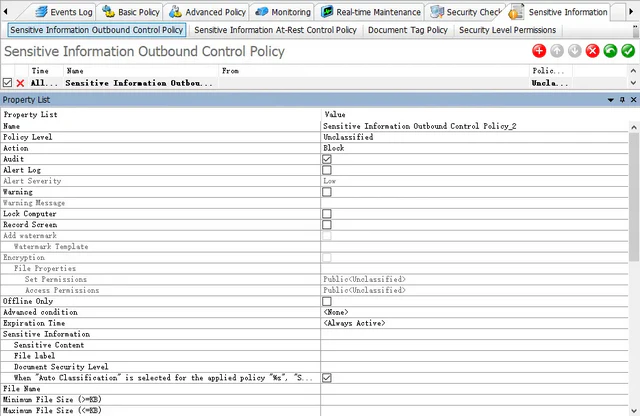Screen dimensions: 640x416
Task: Click the Minimum File Size value cell
Action: coord(474,400)
